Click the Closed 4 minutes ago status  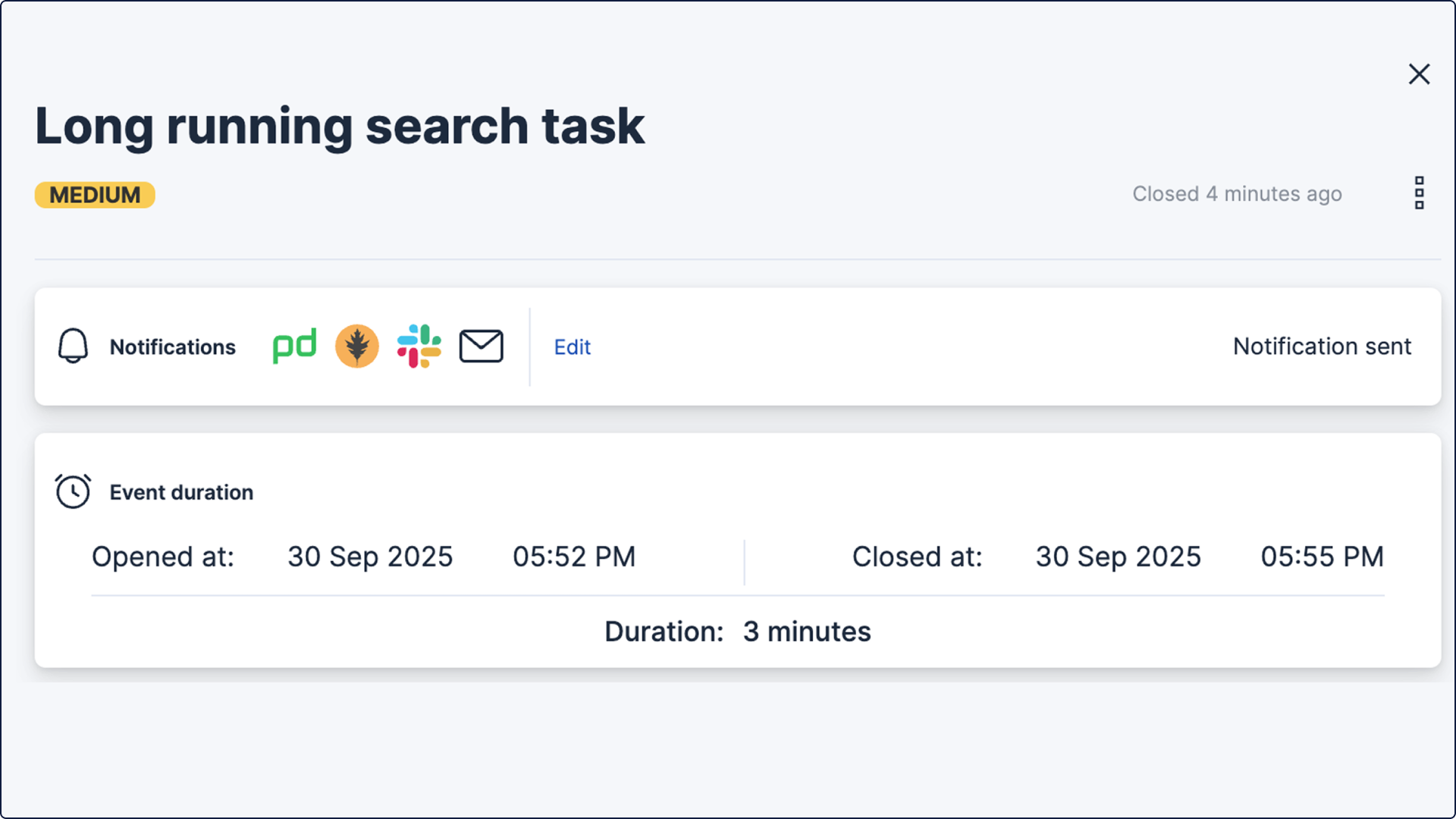click(x=1237, y=194)
